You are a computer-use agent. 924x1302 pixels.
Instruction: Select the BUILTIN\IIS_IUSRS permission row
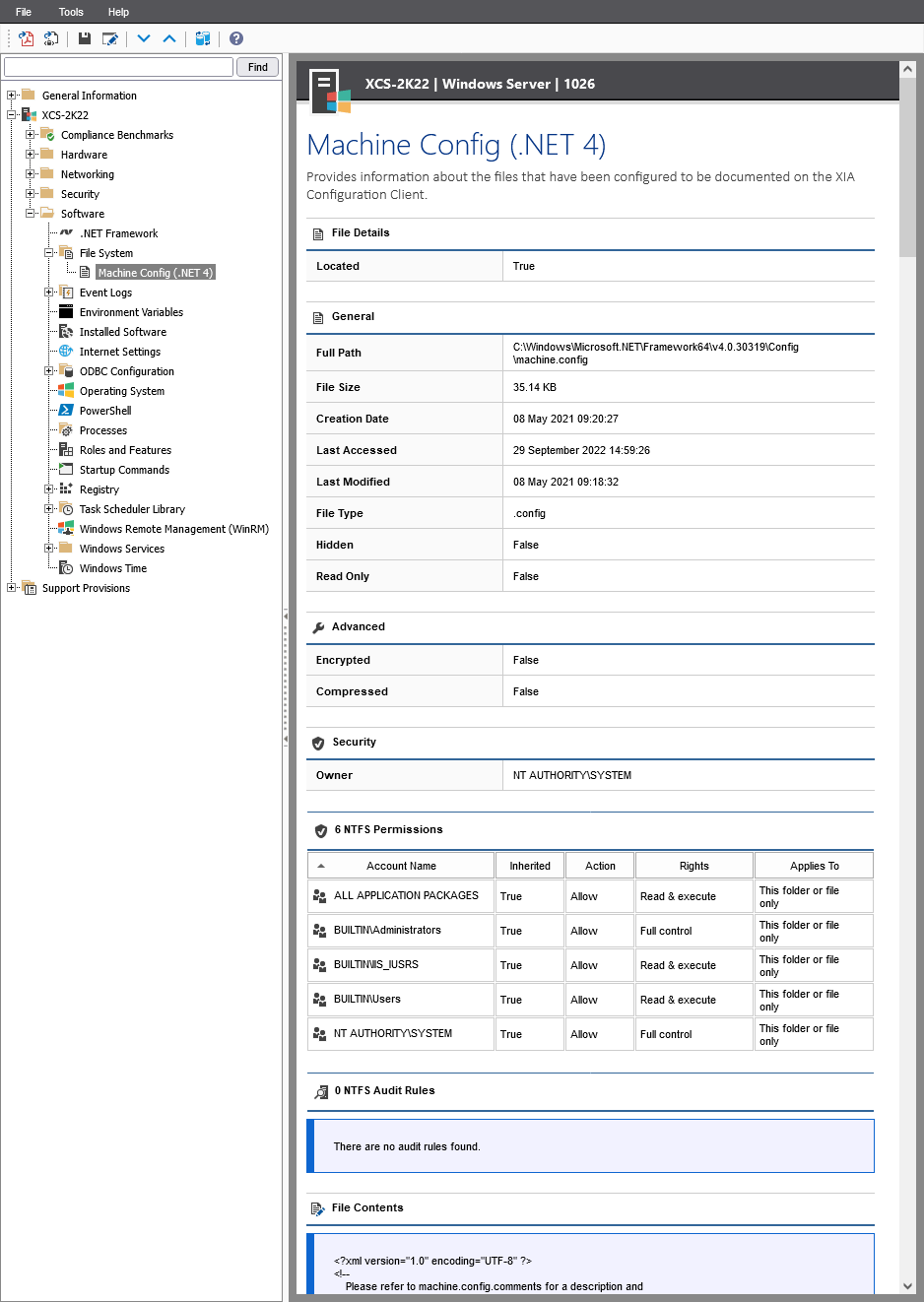[x=590, y=965]
